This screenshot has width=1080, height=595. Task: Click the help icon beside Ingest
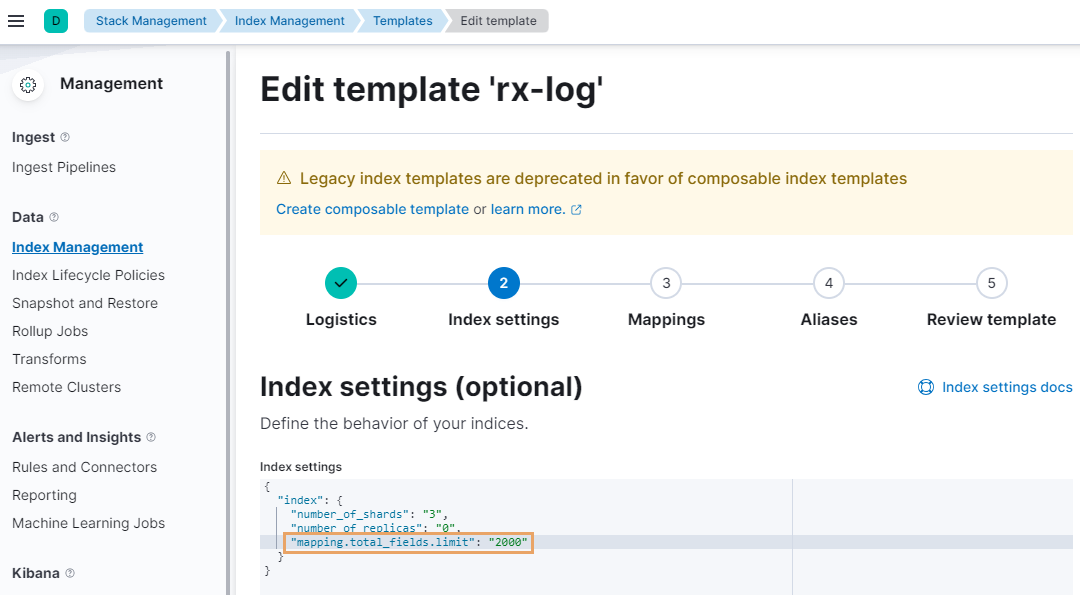point(65,137)
